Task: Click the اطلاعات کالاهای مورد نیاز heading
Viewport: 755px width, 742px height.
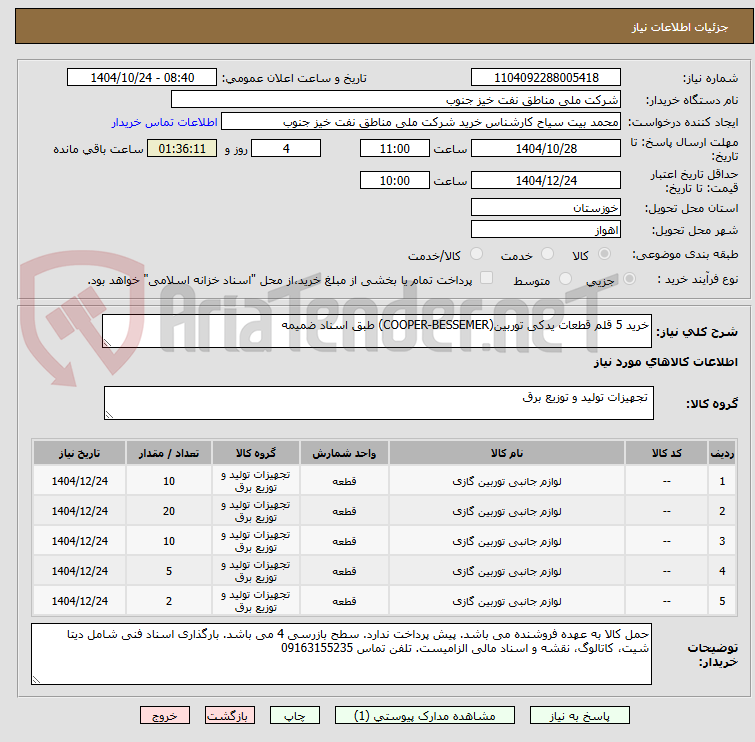Action: point(665,362)
